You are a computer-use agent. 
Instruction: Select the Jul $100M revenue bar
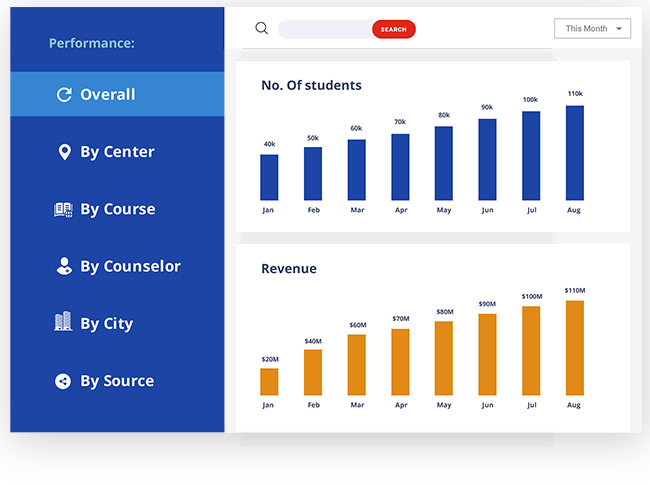[531, 350]
